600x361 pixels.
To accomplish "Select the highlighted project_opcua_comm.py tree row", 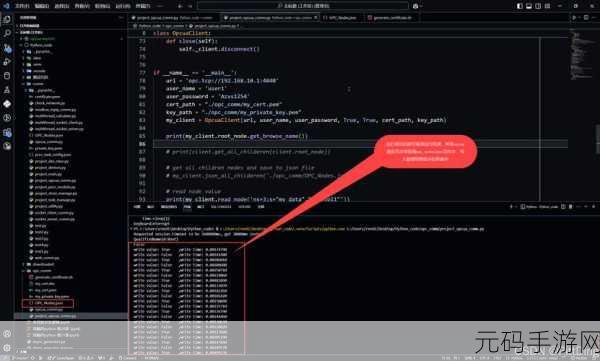I will tap(71, 316).
